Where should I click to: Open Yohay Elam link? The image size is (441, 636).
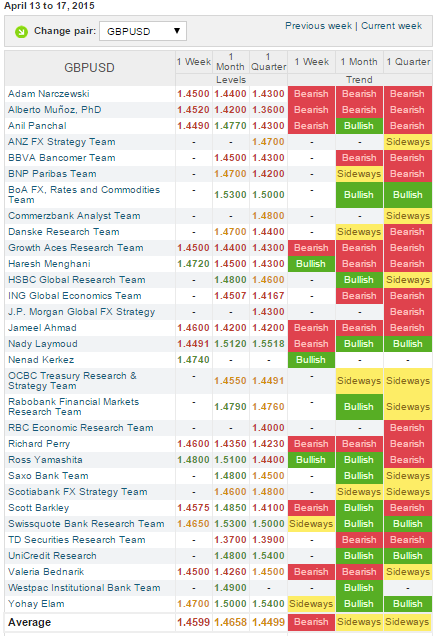pyautogui.click(x=36, y=604)
